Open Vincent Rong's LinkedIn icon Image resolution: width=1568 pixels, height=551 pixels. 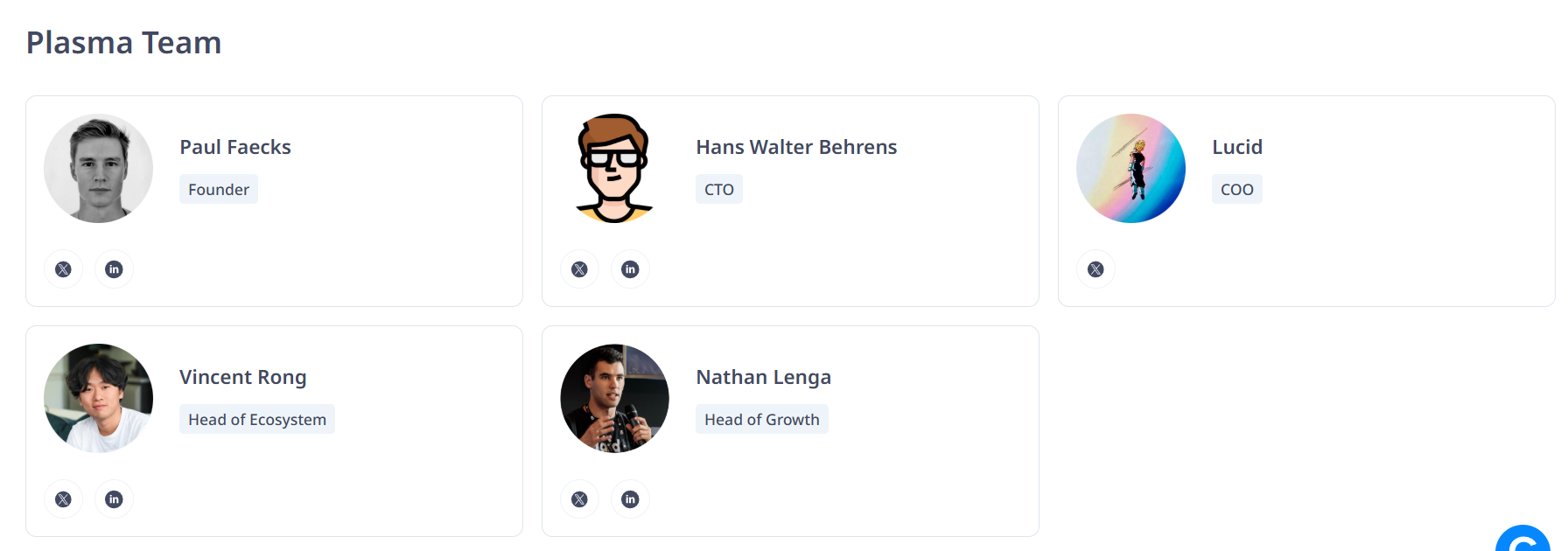(x=114, y=499)
